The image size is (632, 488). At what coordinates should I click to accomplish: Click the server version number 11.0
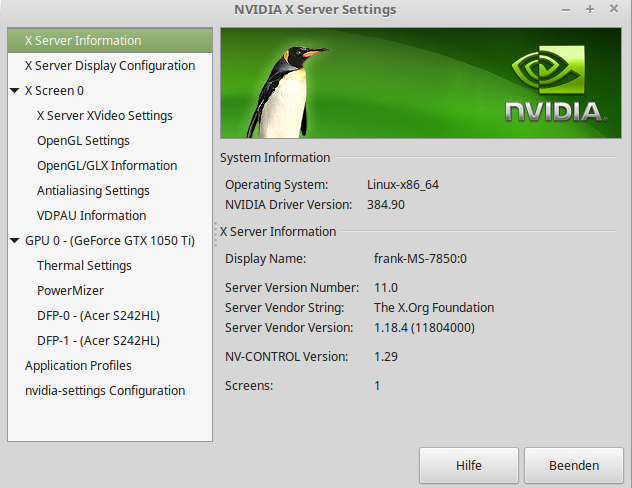(x=386, y=288)
